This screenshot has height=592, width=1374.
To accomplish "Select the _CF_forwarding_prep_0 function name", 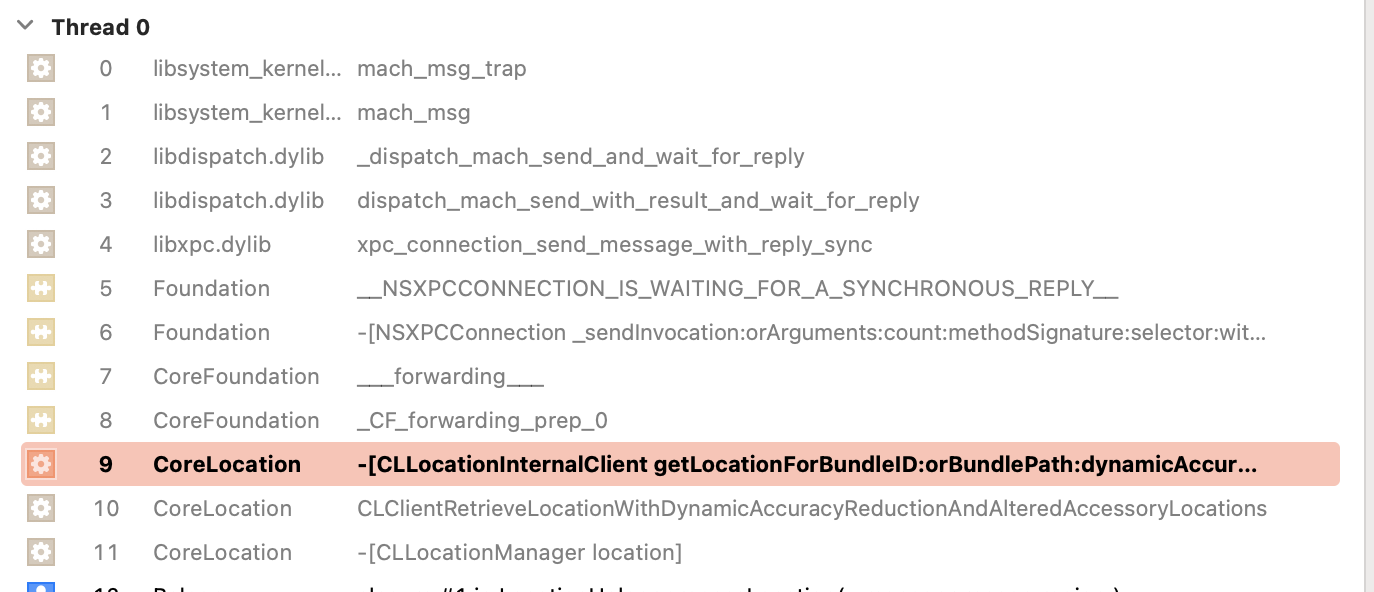I will 482,421.
